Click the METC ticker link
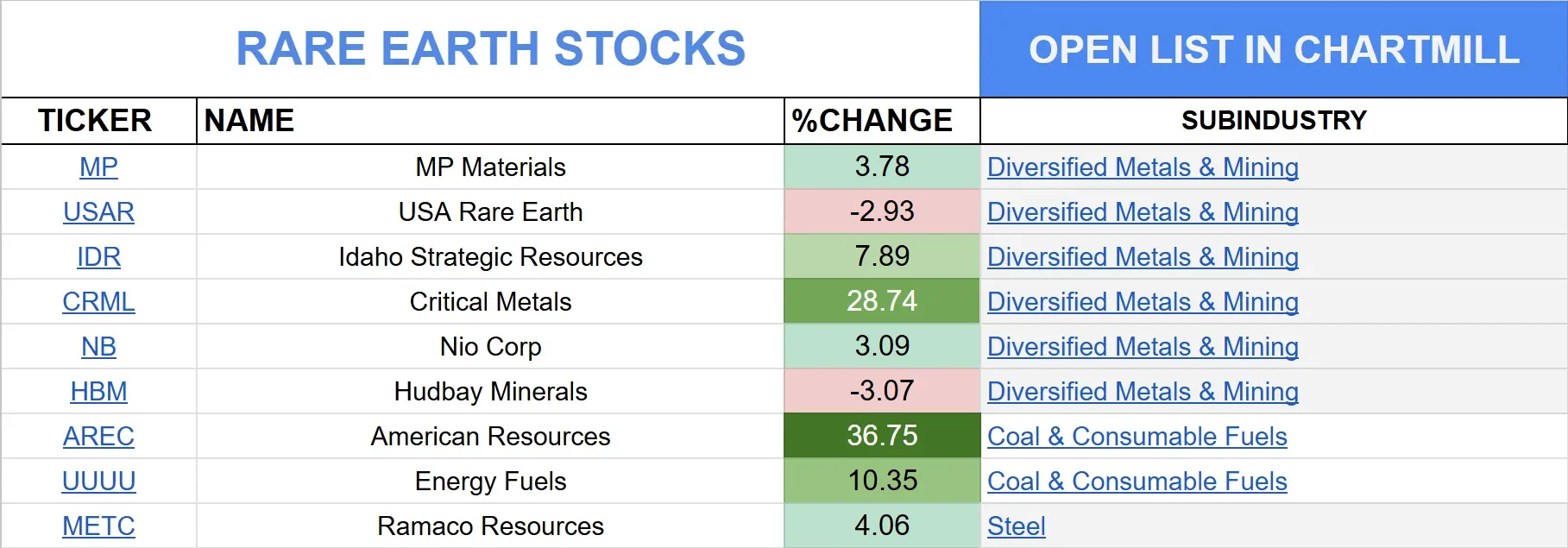Viewport: 1568px width, 548px height. click(x=98, y=526)
